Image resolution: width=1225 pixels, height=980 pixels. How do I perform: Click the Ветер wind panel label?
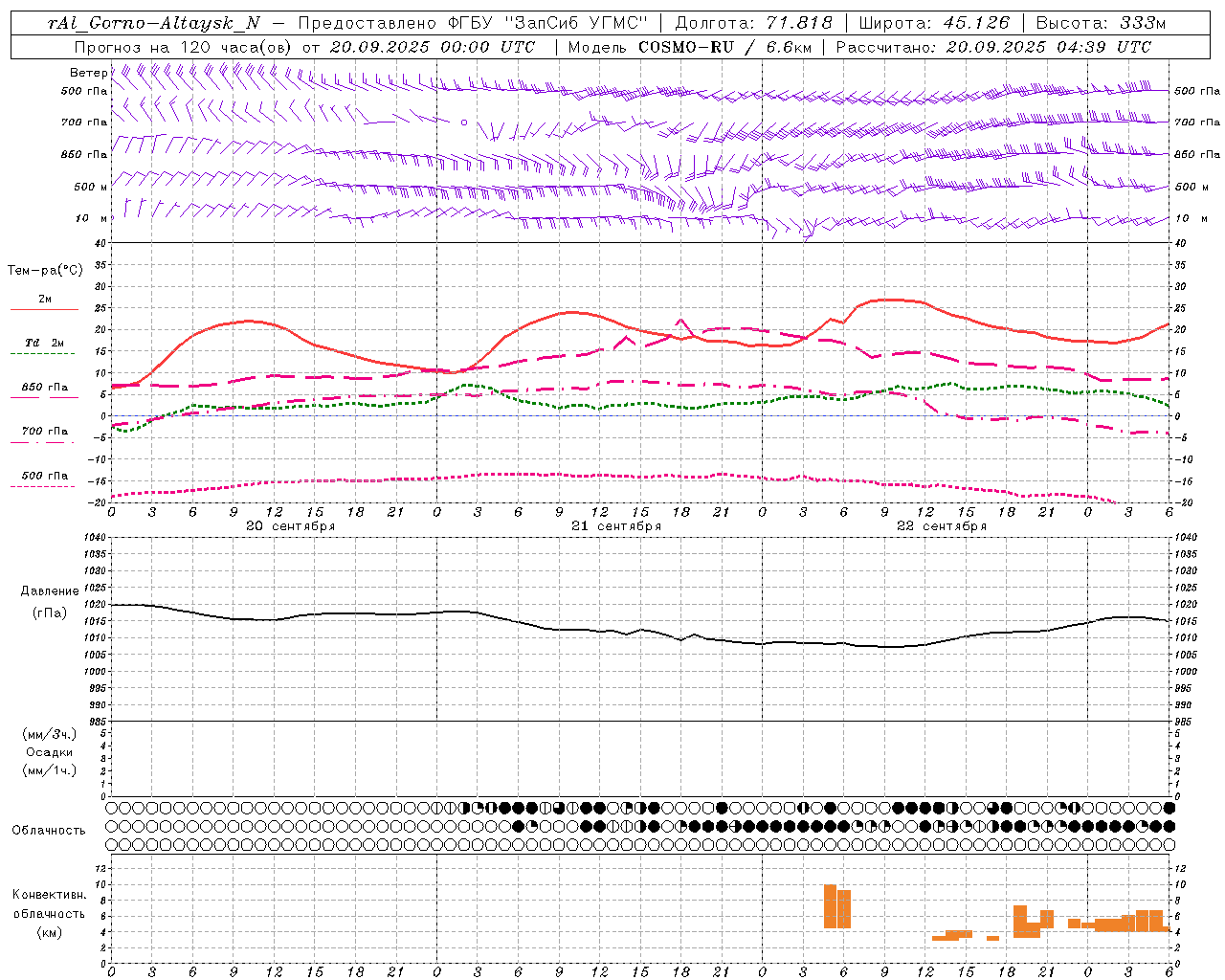(88, 73)
